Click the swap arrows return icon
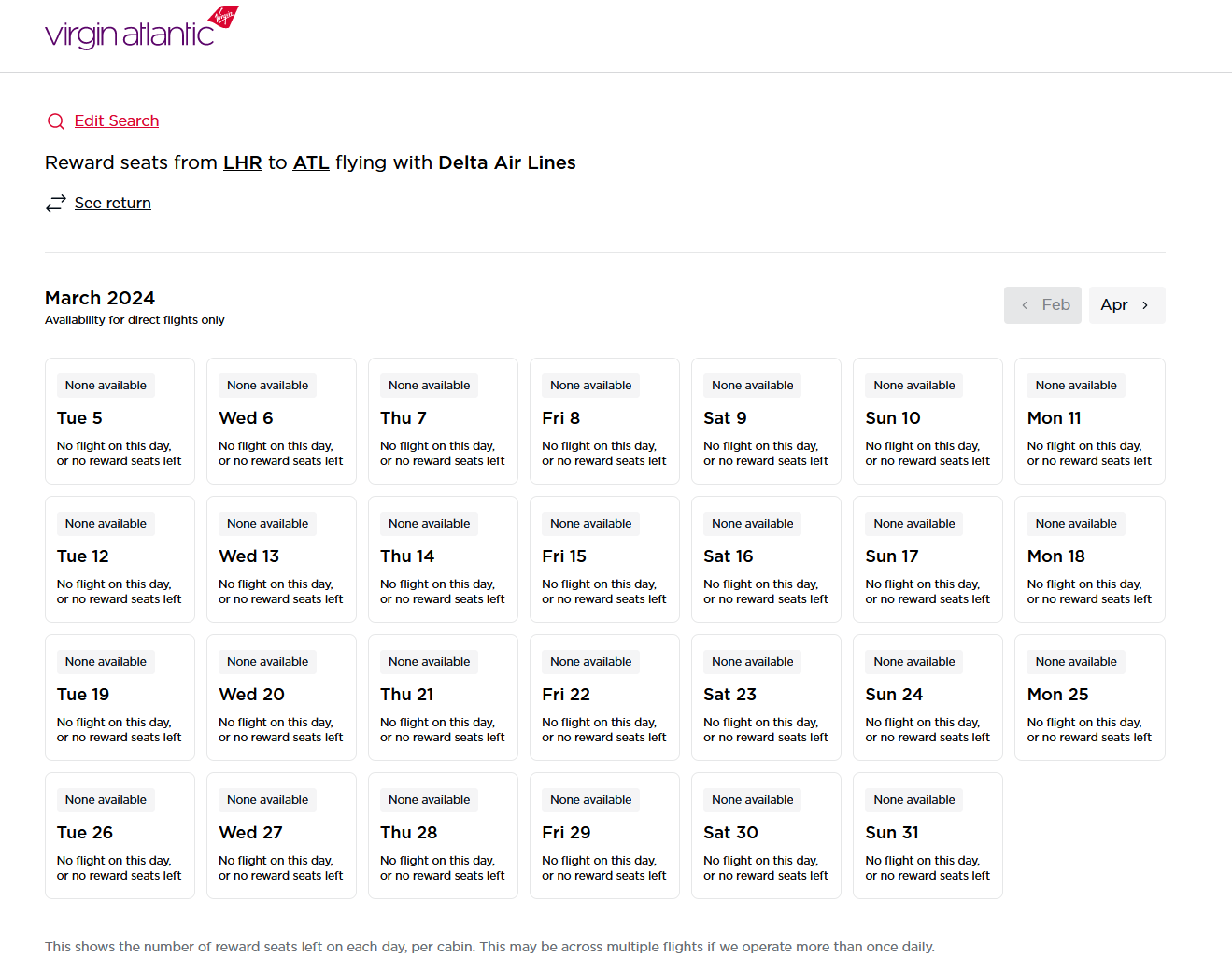This screenshot has width=1232, height=971. [56, 204]
